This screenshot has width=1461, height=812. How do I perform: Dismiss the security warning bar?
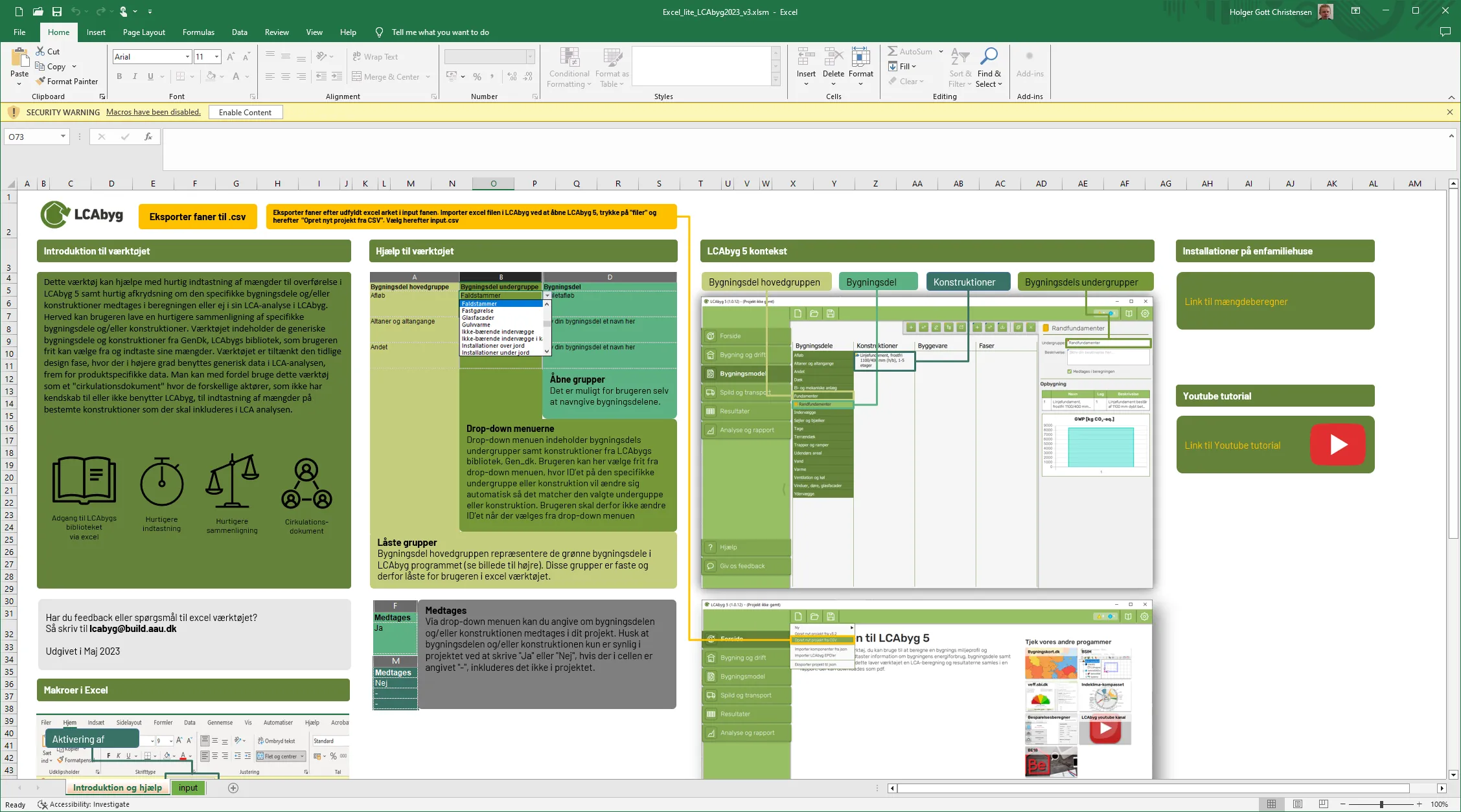tap(1450, 112)
